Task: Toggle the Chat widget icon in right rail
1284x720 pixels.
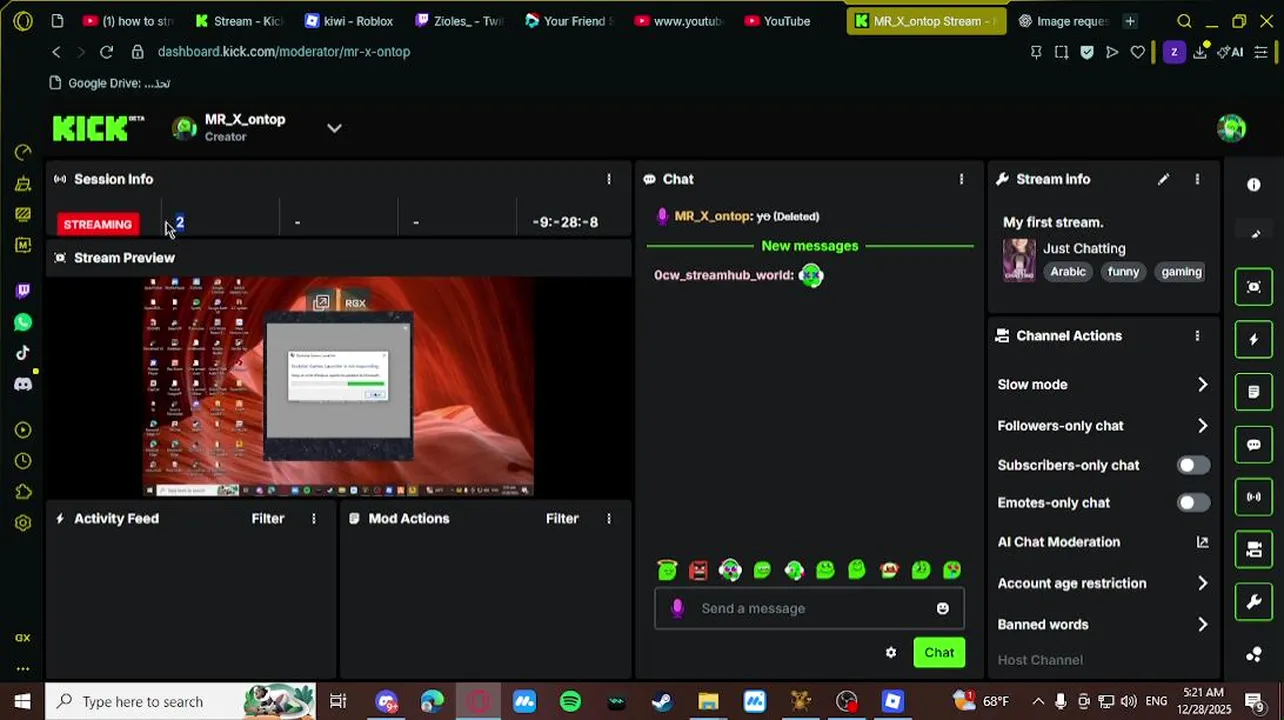Action: [1254, 445]
